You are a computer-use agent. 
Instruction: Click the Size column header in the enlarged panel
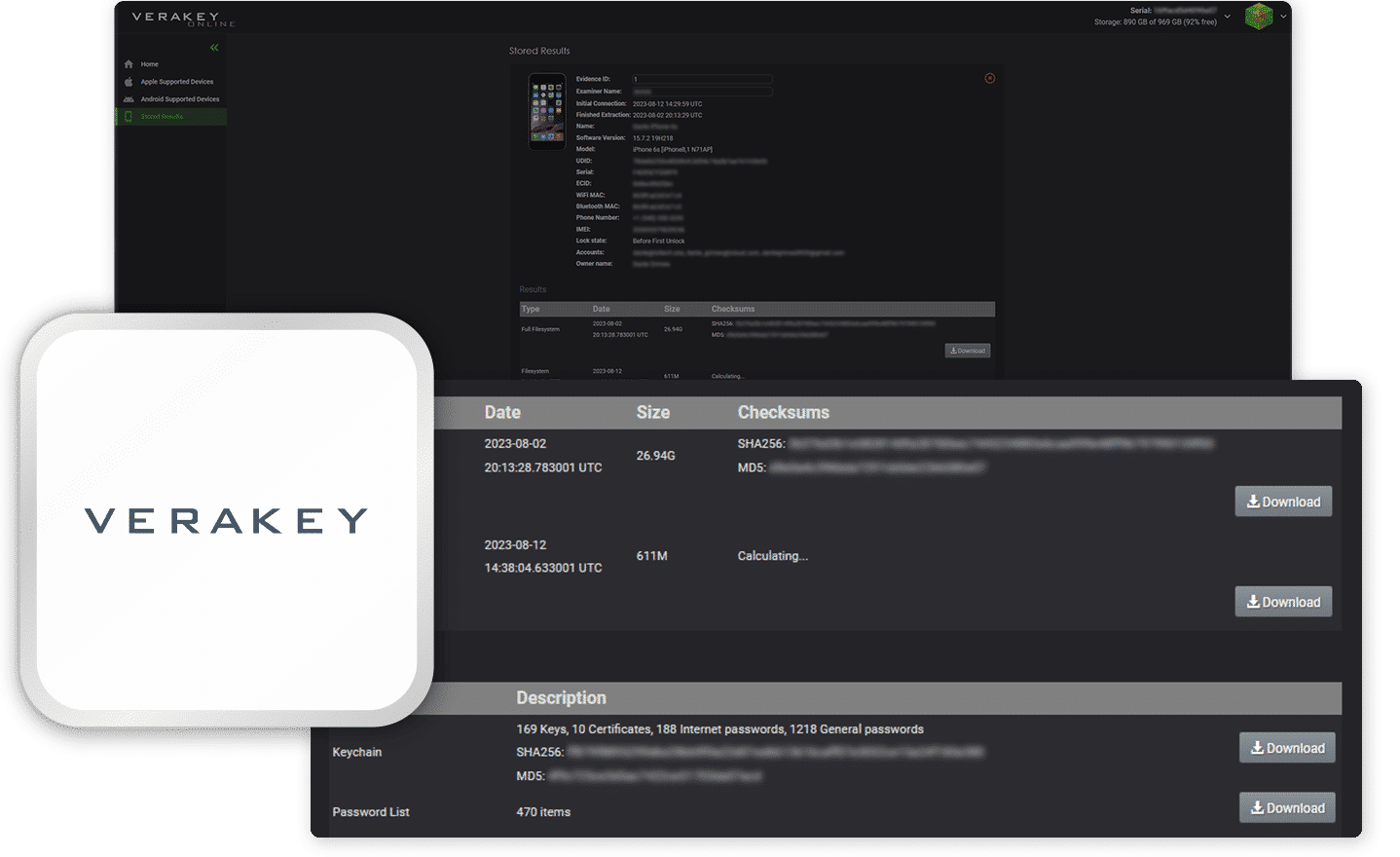653,413
